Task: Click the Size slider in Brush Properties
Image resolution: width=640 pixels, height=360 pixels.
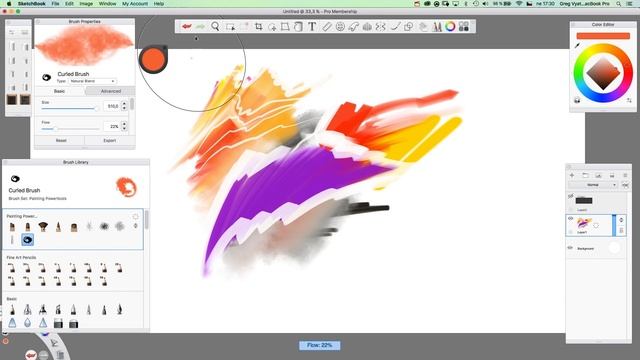Action: click(70, 109)
